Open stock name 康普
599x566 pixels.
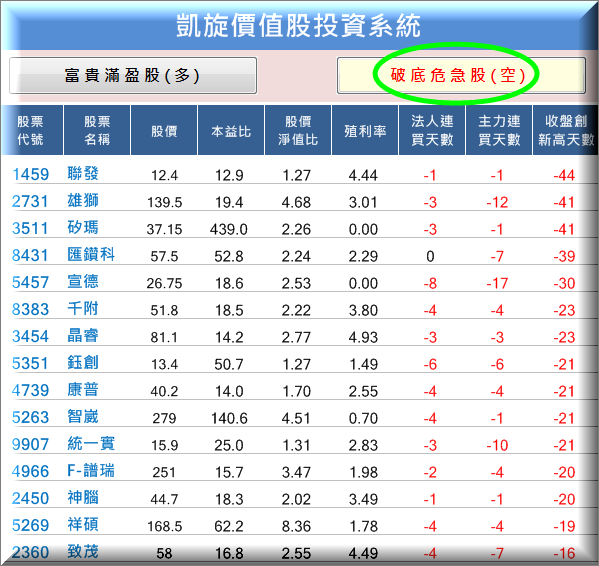[83, 389]
